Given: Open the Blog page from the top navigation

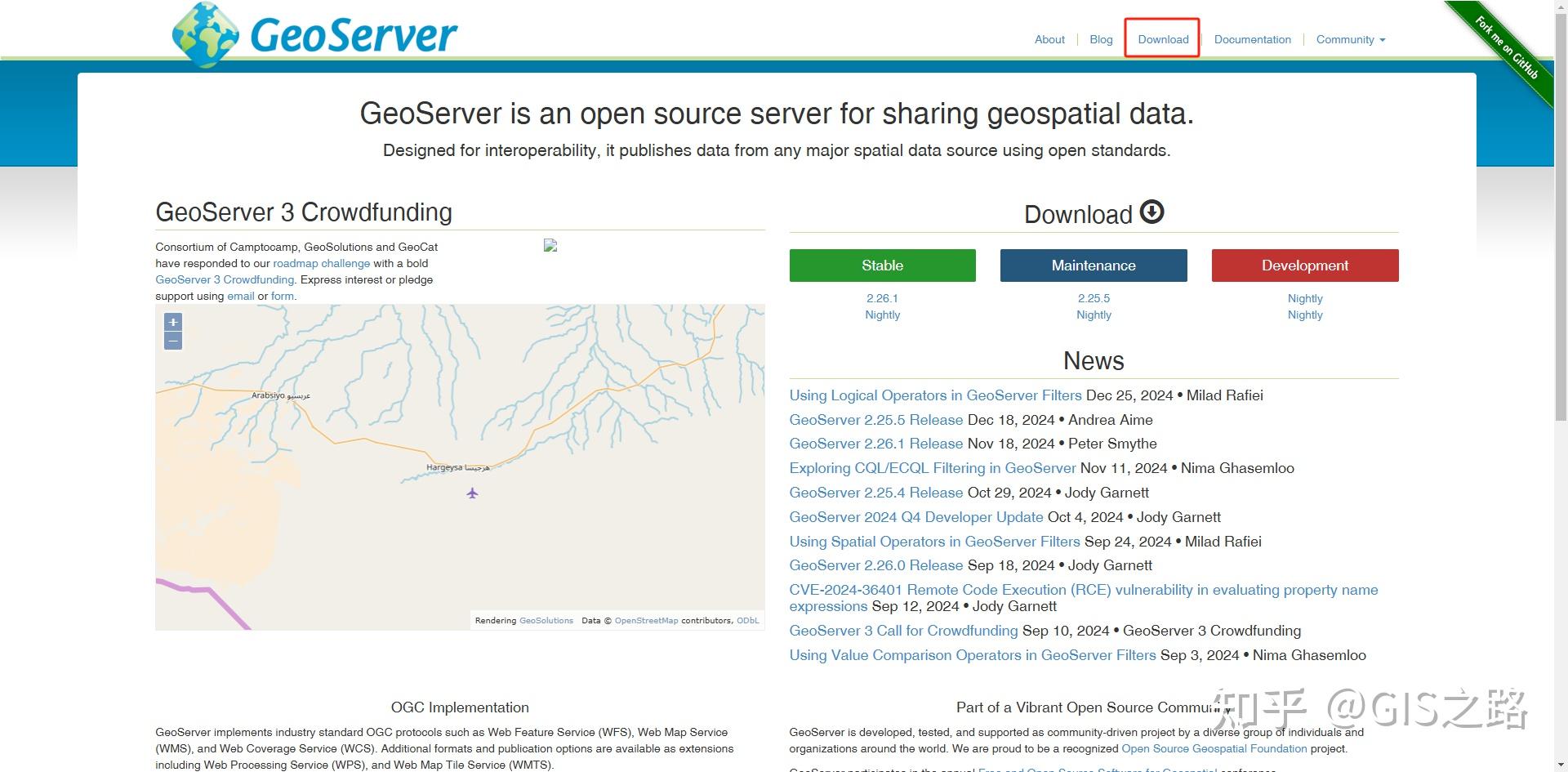Looking at the screenshot, I should coord(1100,39).
